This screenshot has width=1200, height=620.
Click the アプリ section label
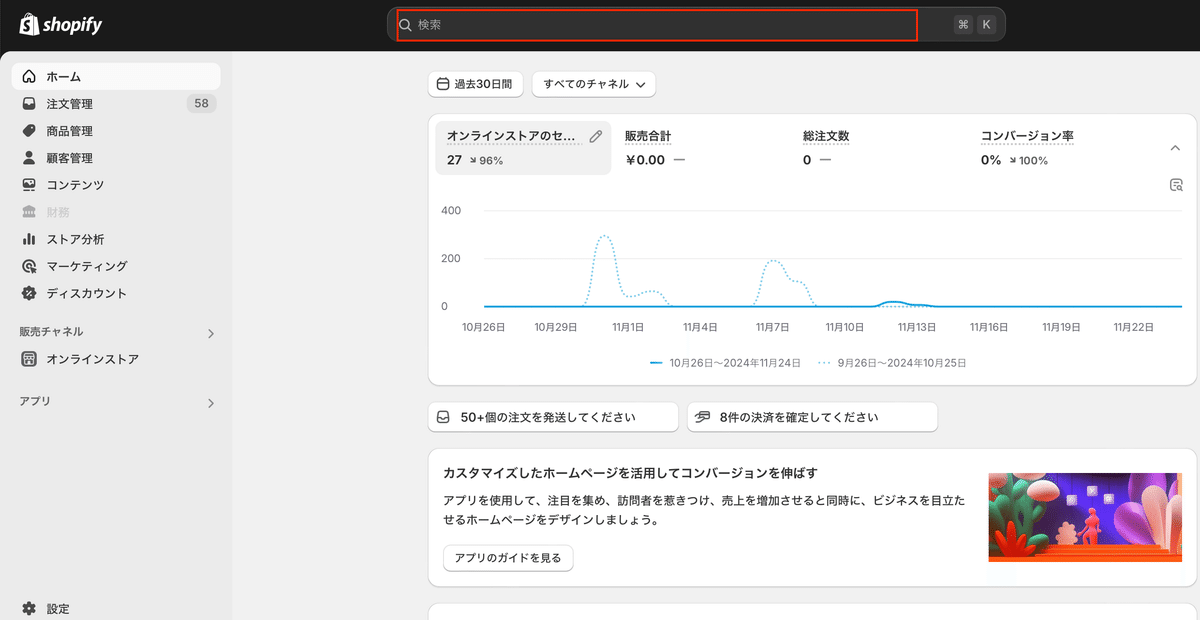[35, 401]
